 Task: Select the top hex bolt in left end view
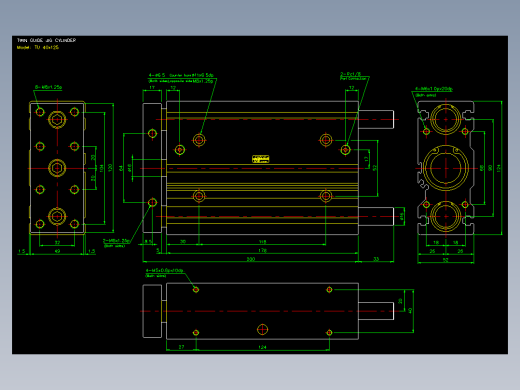point(57,119)
